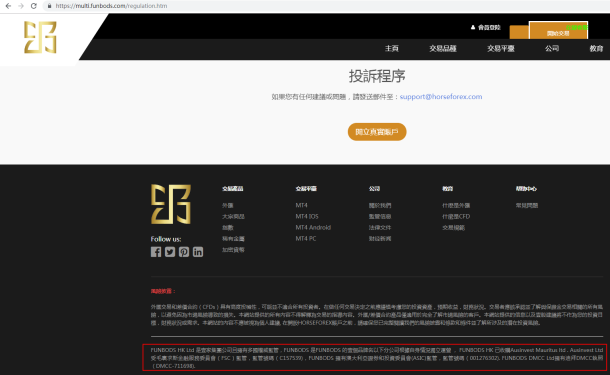The width and height of the screenshot is (610, 375).
Task: Click the support@horseforex.com email link
Action: pyautogui.click(x=441, y=96)
